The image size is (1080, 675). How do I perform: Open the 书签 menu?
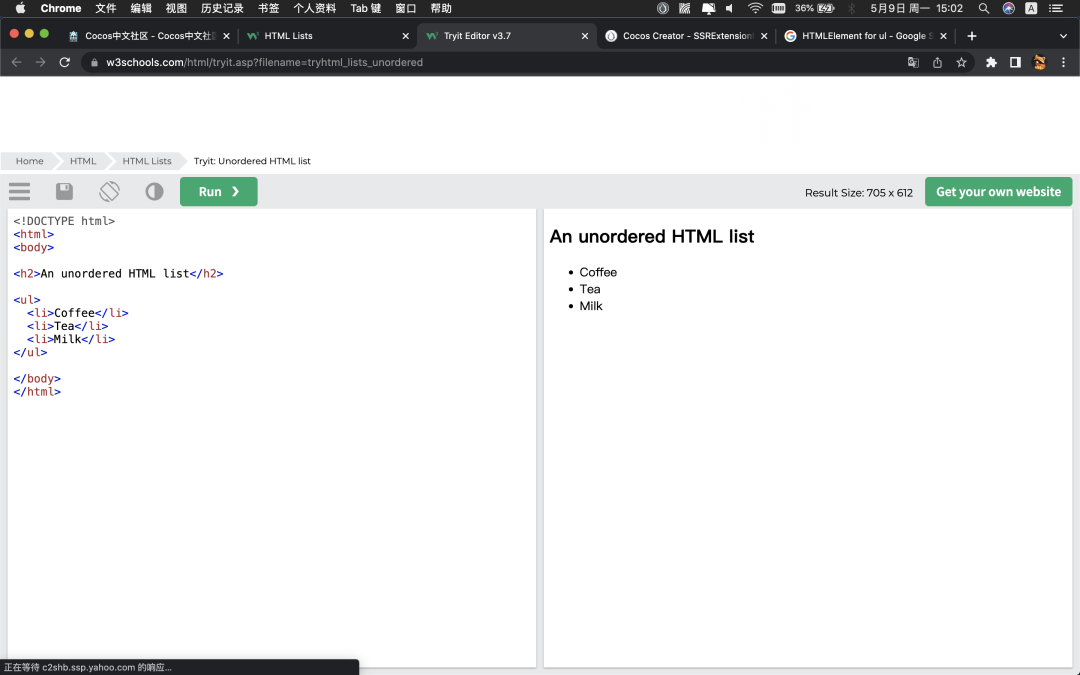pos(268,8)
